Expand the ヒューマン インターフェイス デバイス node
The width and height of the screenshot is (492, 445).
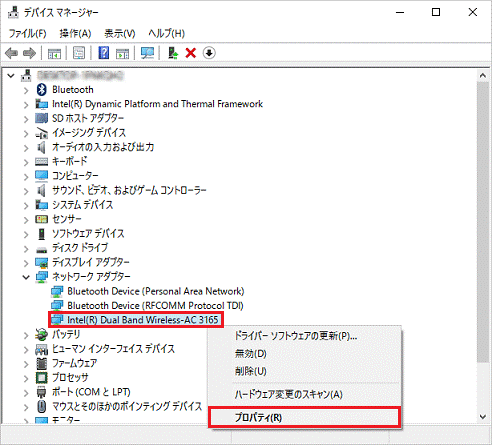(x=26, y=349)
